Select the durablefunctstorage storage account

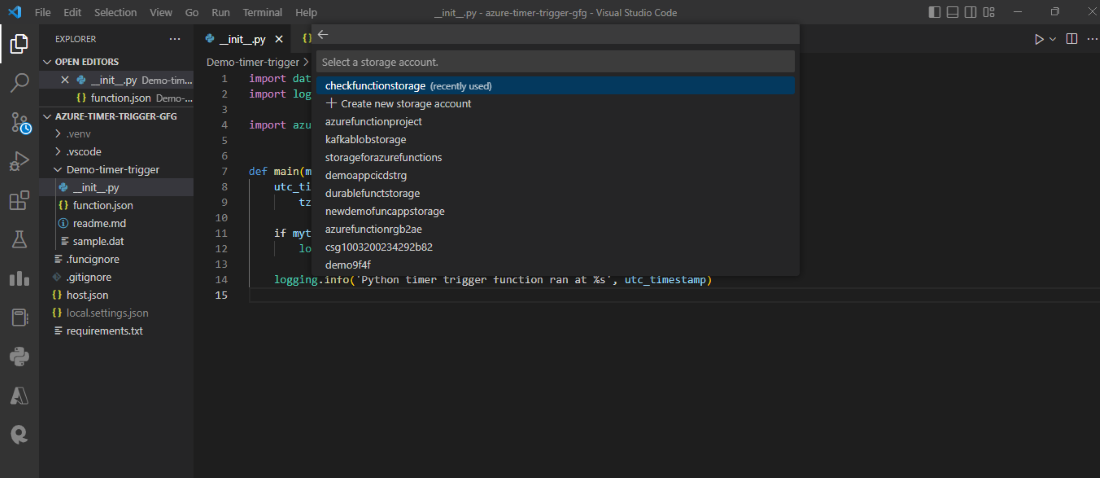coord(555,193)
